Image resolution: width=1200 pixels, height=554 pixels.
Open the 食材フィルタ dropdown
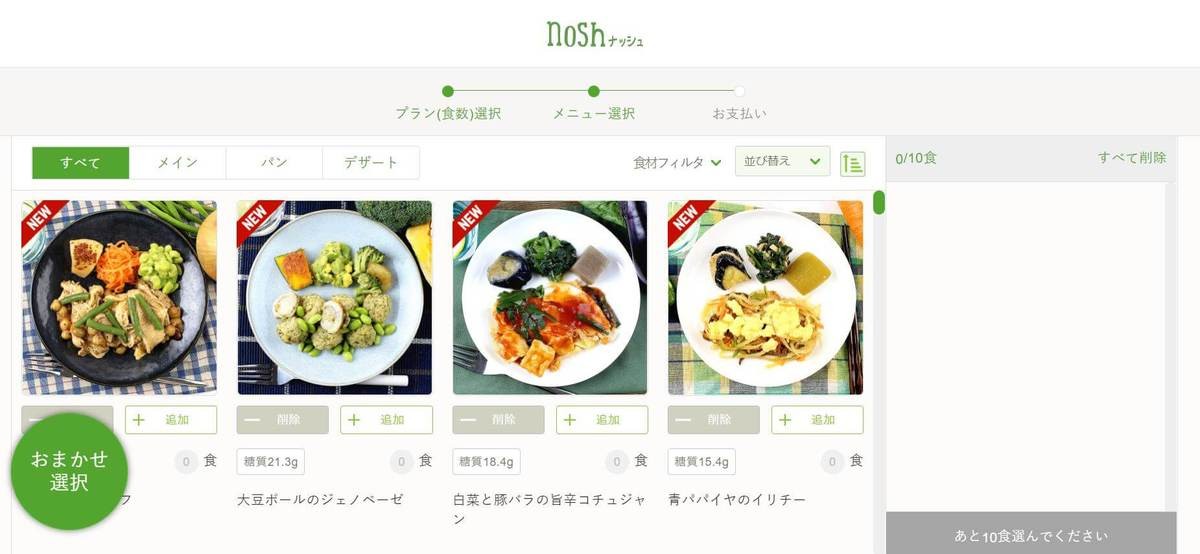point(677,162)
